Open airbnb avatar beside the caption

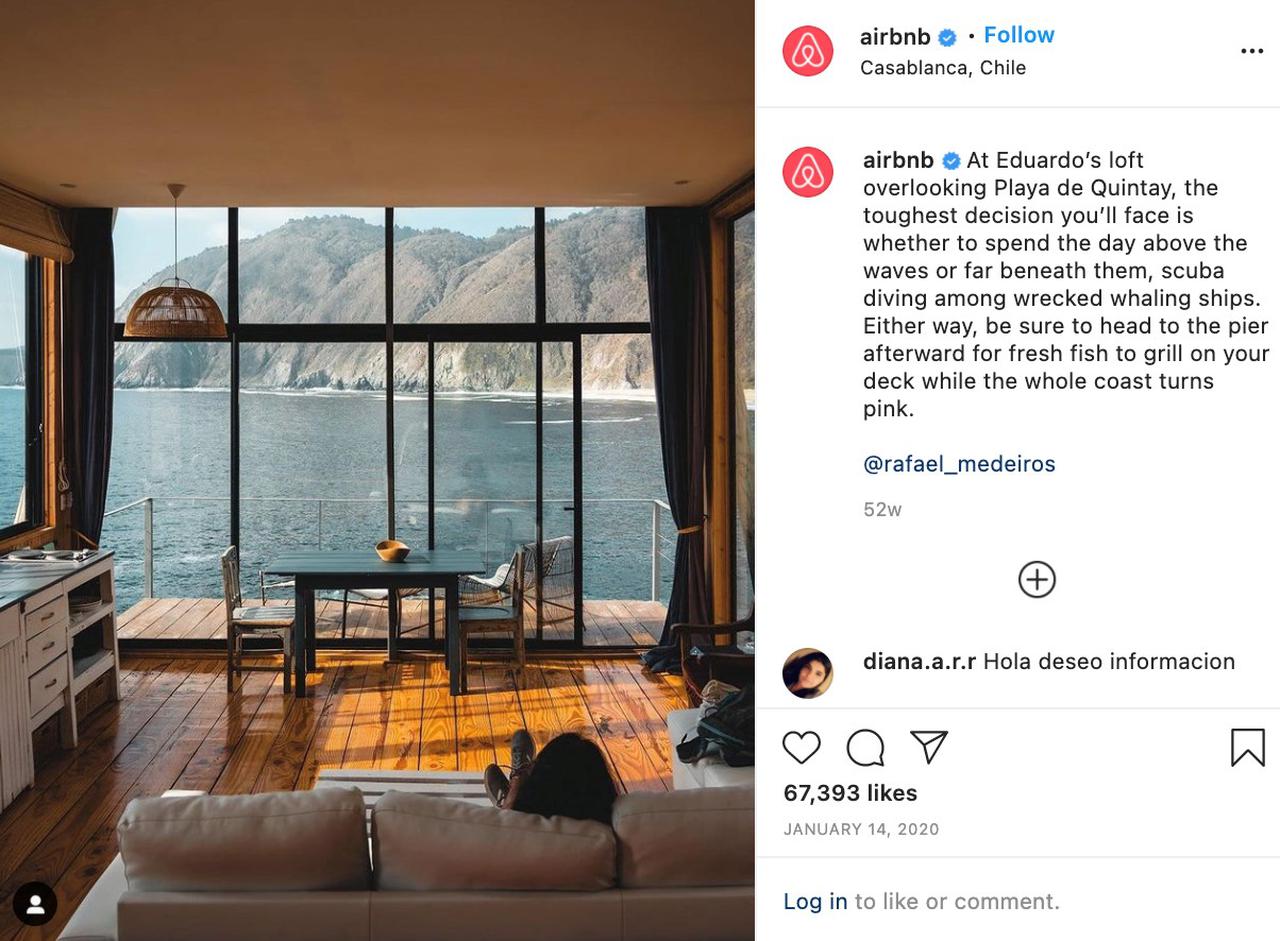point(808,172)
